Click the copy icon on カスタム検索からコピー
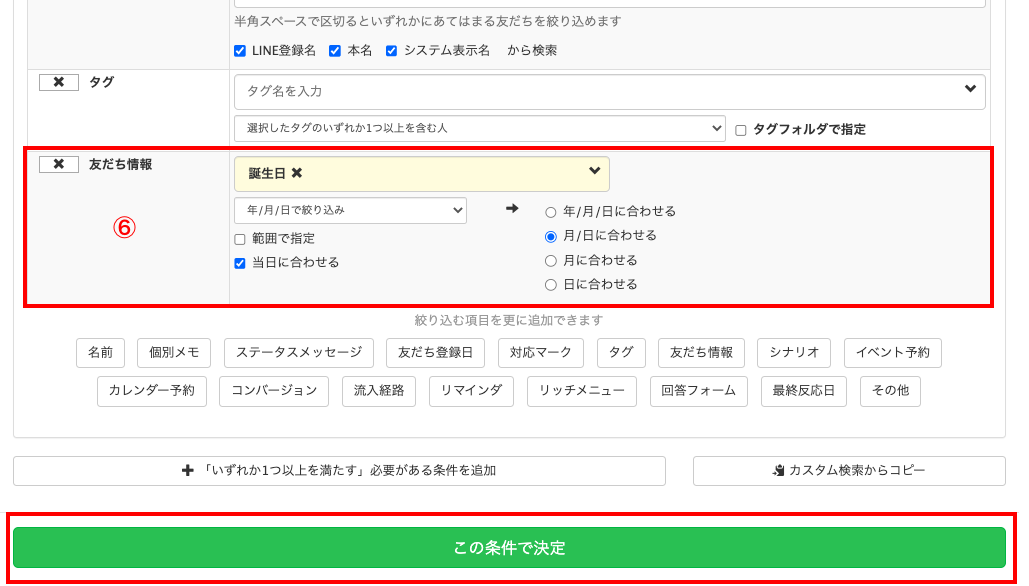The height and width of the screenshot is (586, 1029). point(779,471)
